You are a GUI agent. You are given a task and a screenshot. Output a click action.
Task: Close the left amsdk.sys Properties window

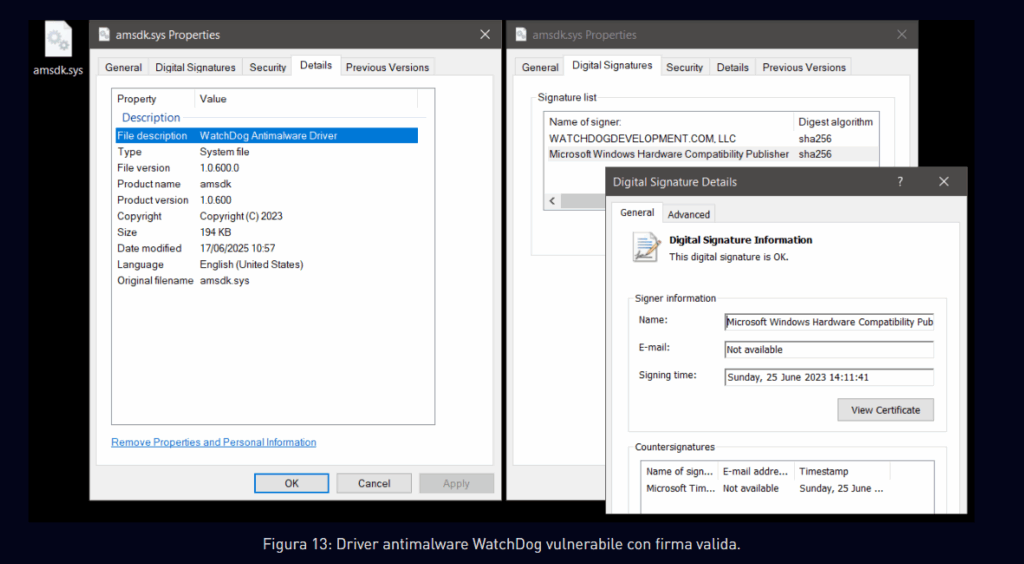[485, 35]
